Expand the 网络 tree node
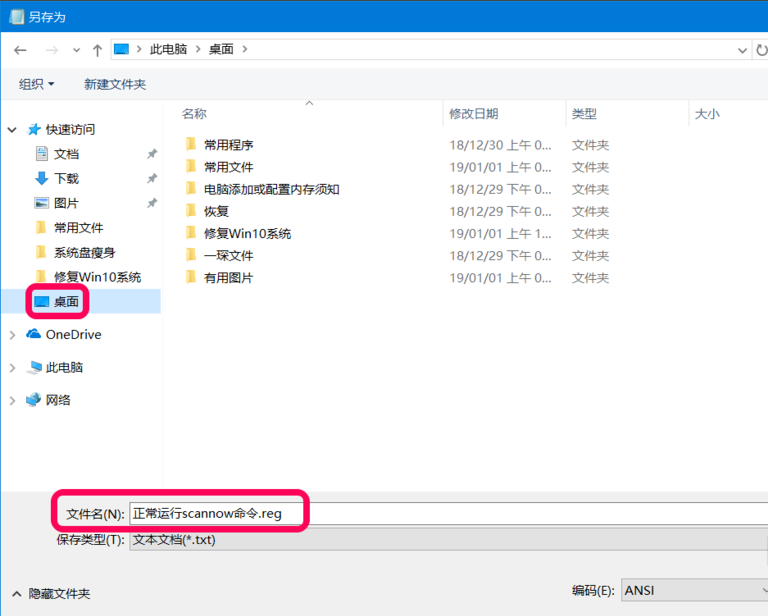Viewport: 768px width, 616px height. (x=12, y=401)
